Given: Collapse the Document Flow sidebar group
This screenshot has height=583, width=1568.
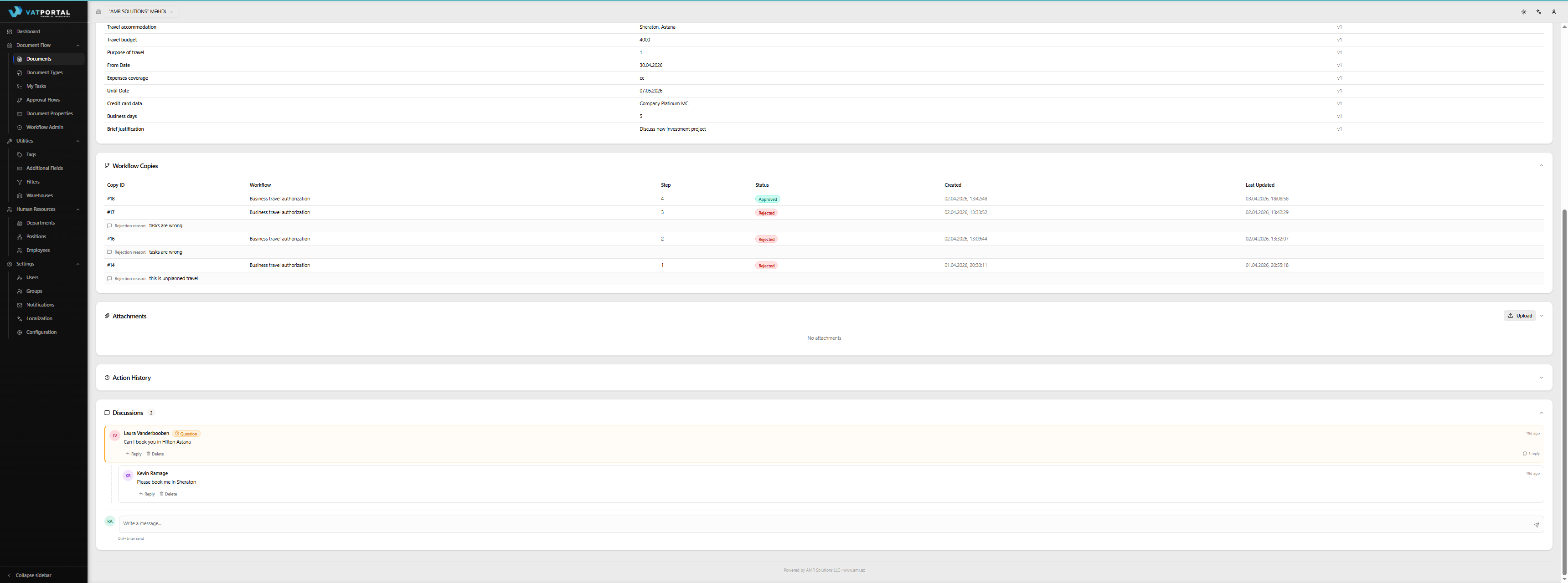Looking at the screenshot, I should click(78, 46).
